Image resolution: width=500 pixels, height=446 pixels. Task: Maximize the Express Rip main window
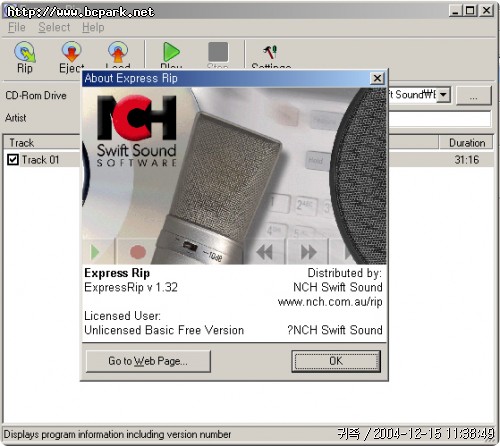470,11
